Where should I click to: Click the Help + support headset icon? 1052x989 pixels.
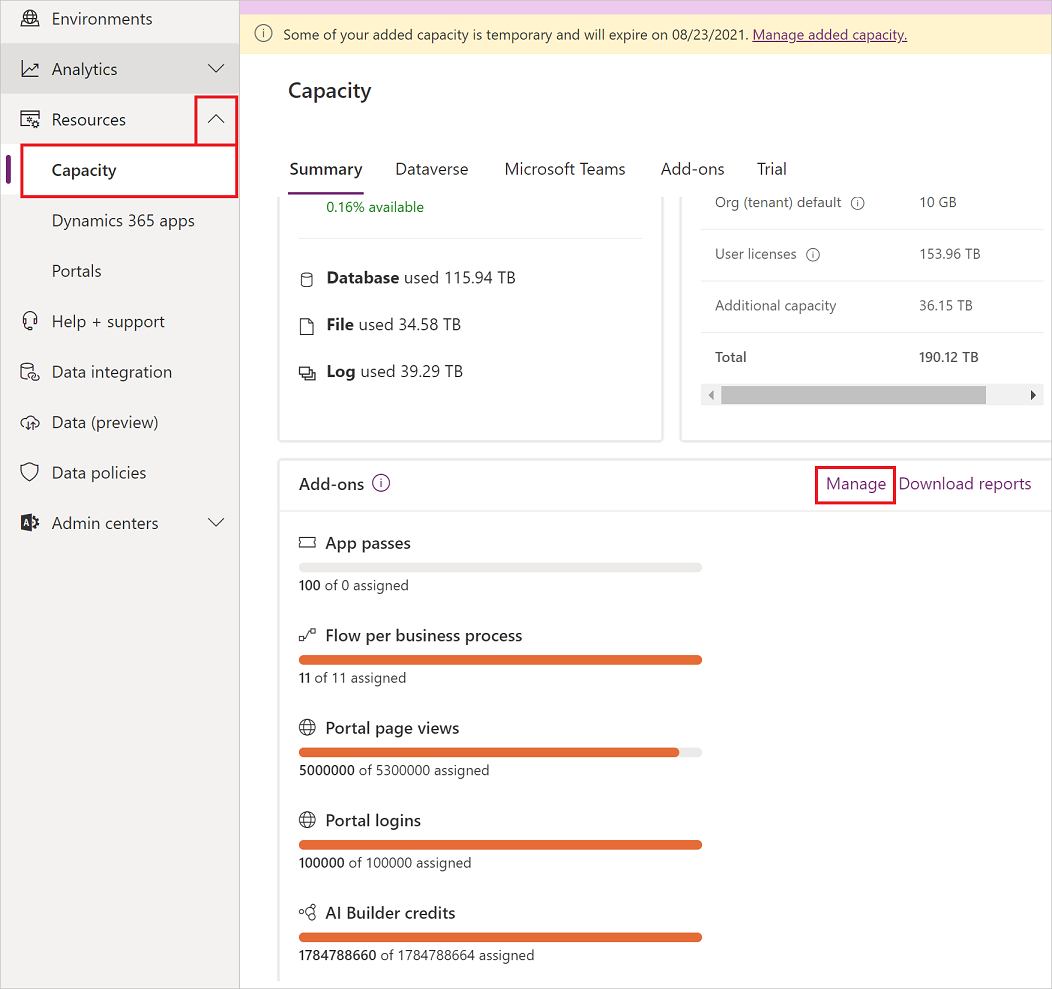click(x=29, y=321)
